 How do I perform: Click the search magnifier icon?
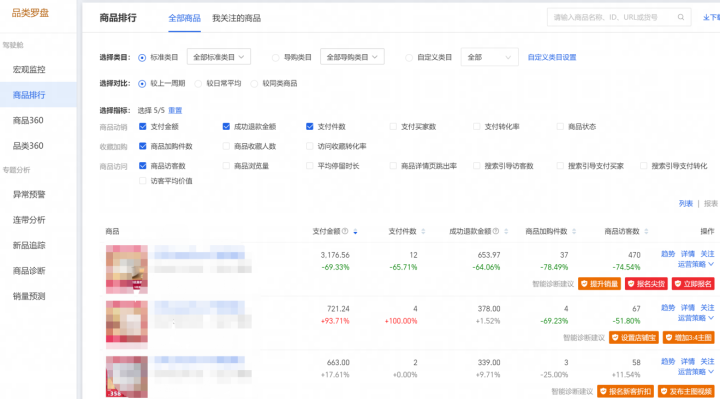(681, 17)
